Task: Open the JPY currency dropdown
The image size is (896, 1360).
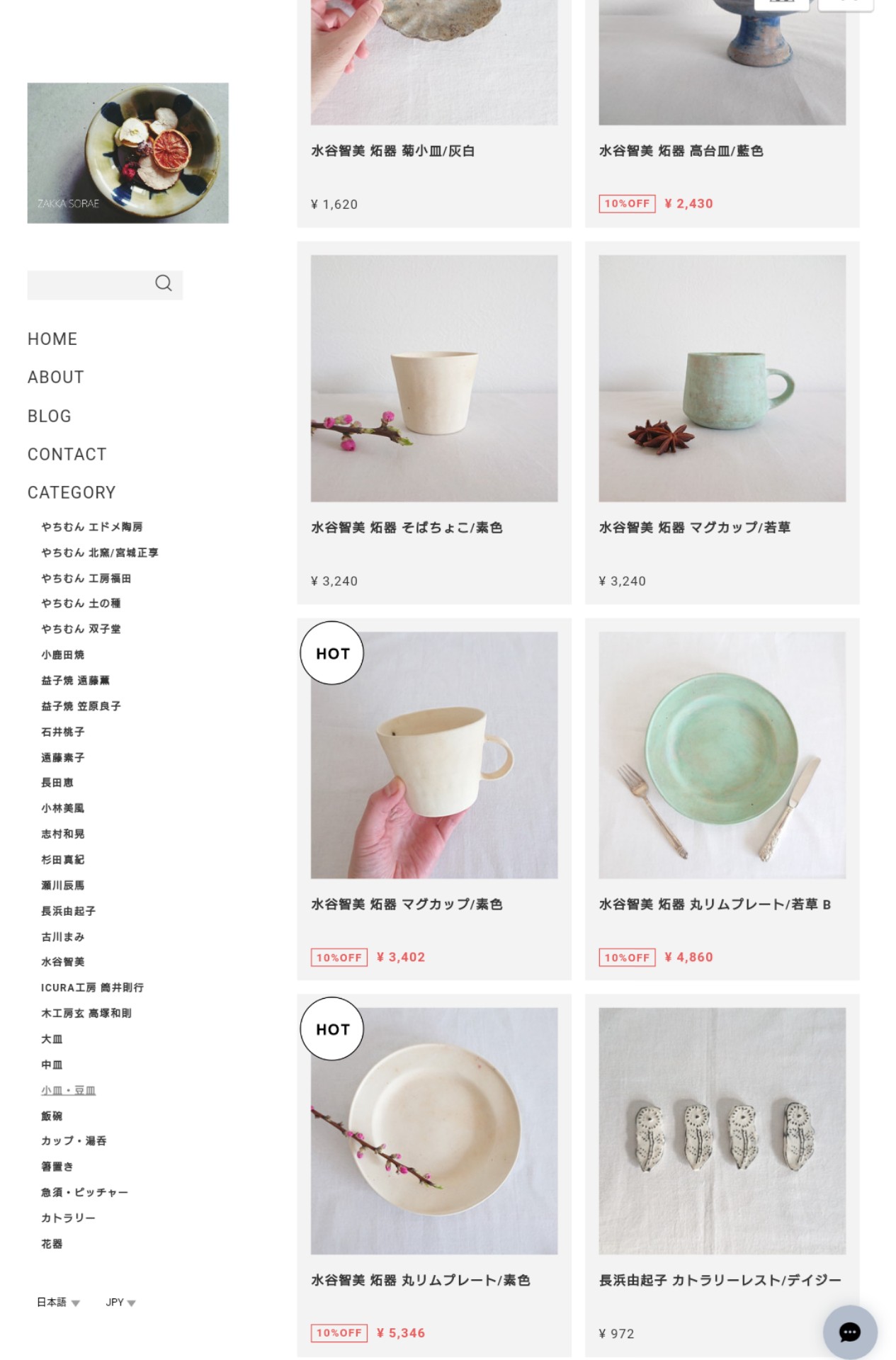Action: (120, 1302)
